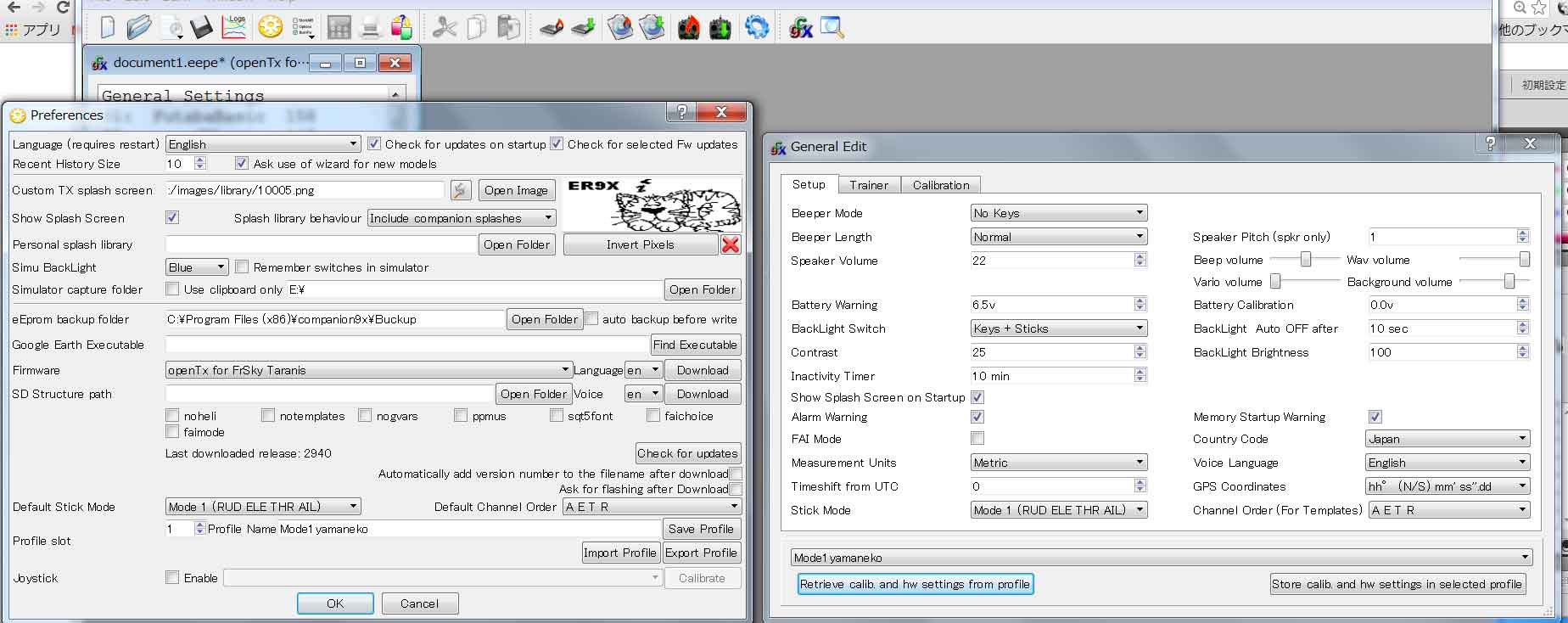Click the compare models icon
This screenshot has width=1568, height=623.
401,28
